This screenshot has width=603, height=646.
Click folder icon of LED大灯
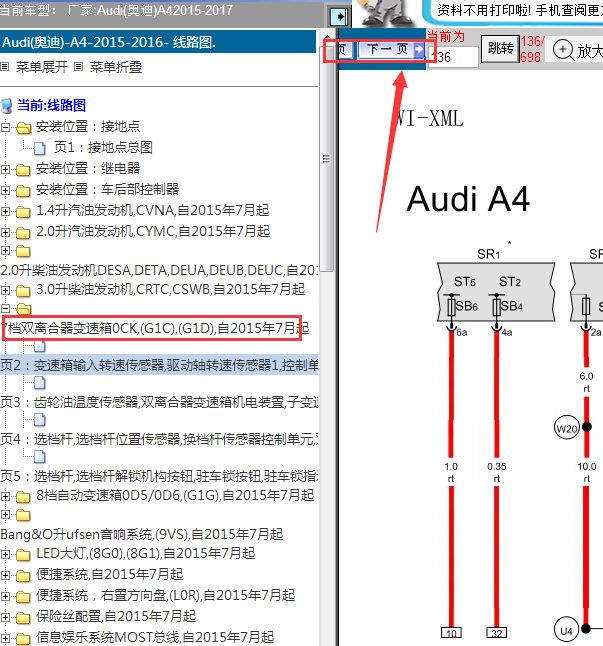pos(23,555)
